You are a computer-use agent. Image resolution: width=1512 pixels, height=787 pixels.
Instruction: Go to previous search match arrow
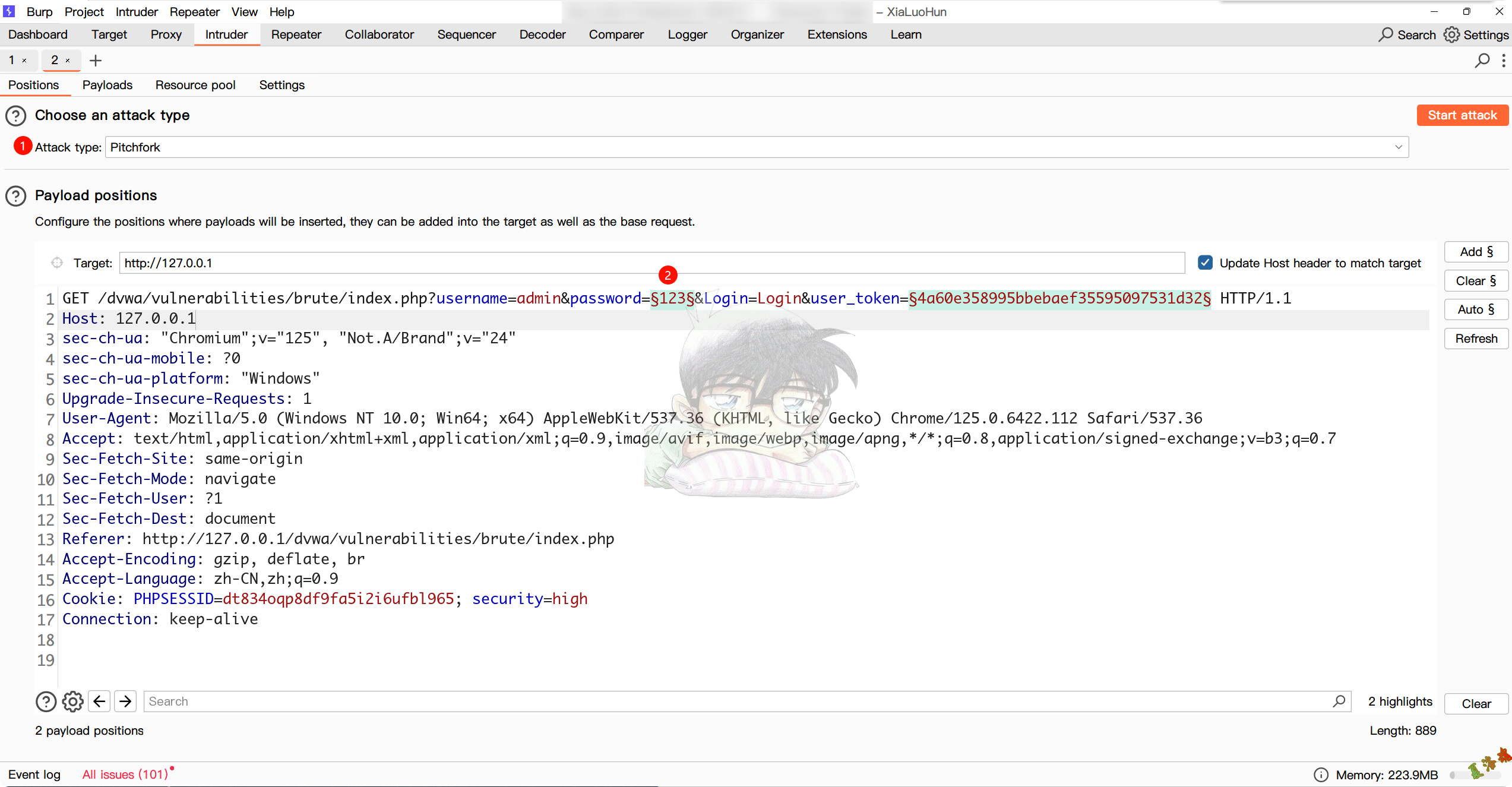99,701
